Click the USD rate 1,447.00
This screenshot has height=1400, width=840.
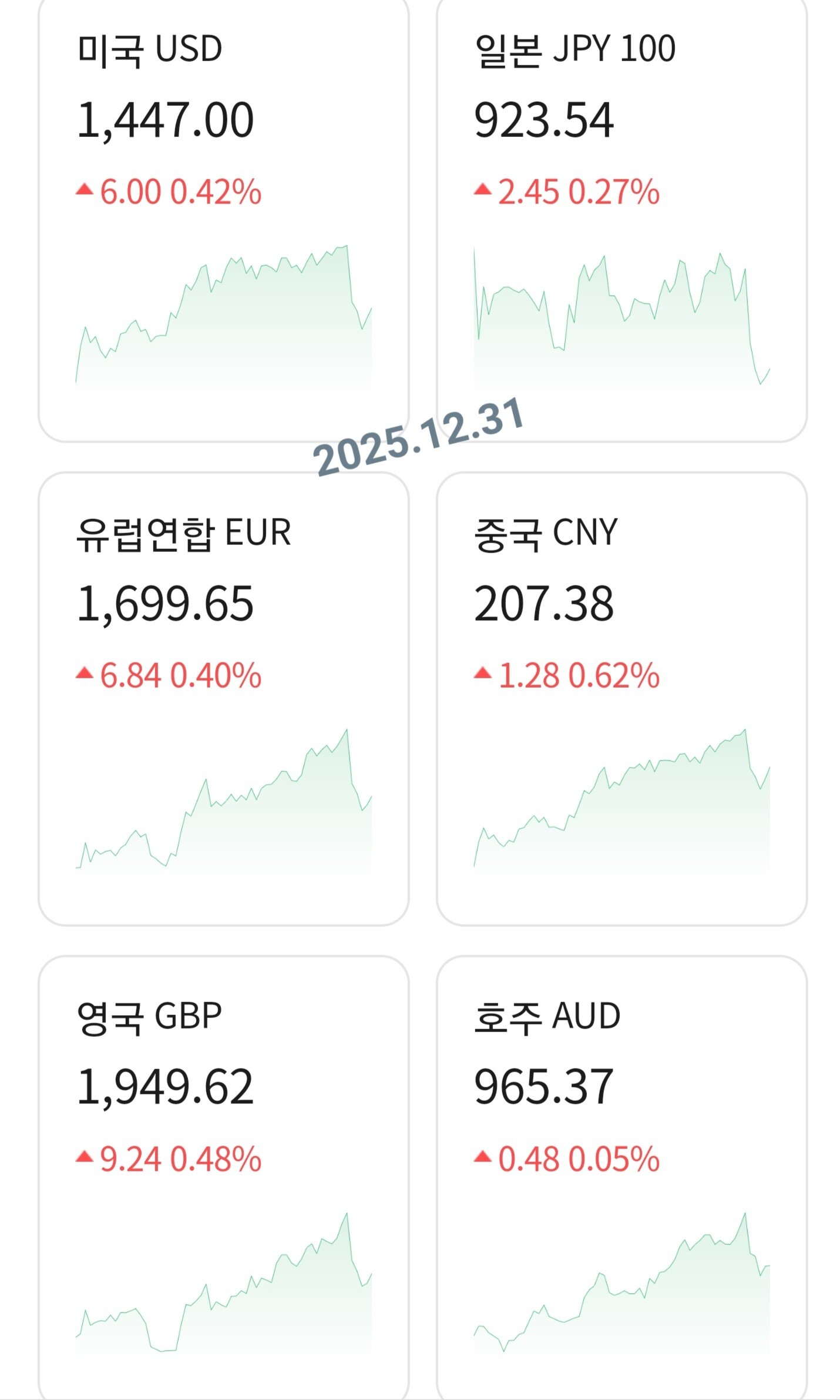tap(165, 120)
